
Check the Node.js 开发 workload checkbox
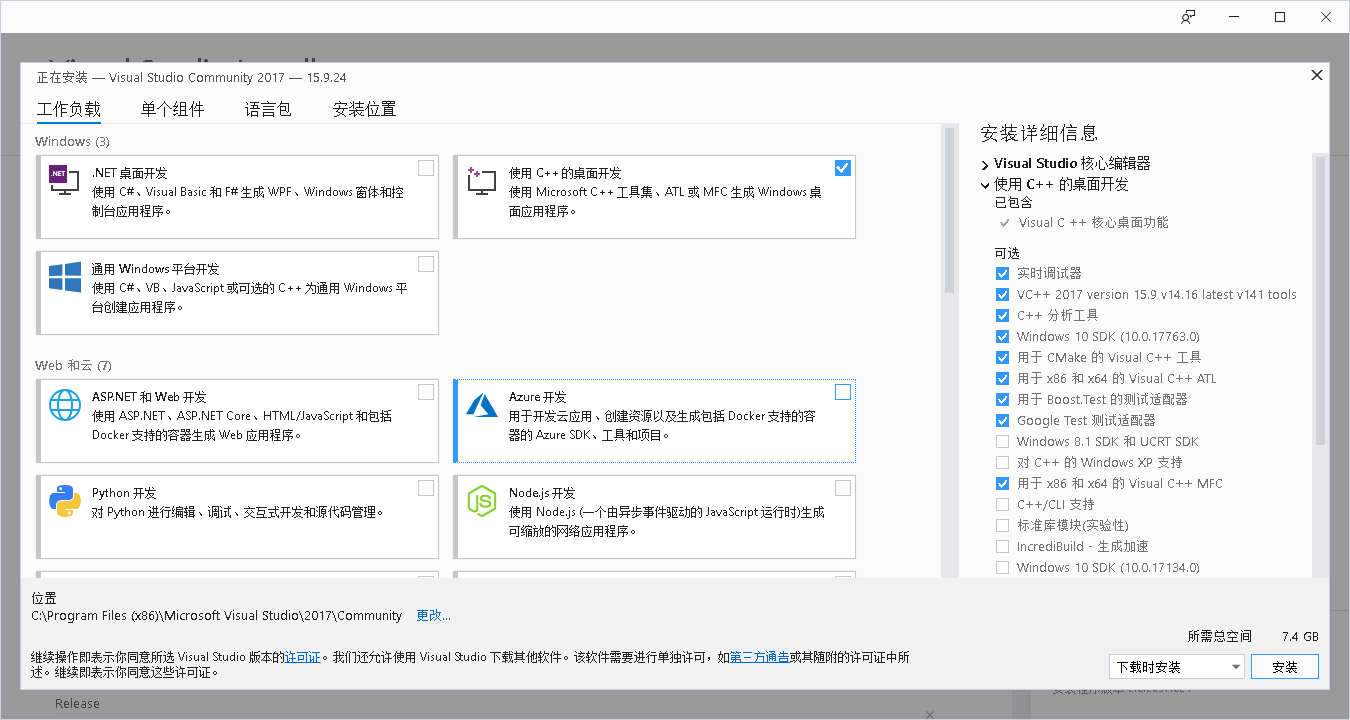coord(843,488)
